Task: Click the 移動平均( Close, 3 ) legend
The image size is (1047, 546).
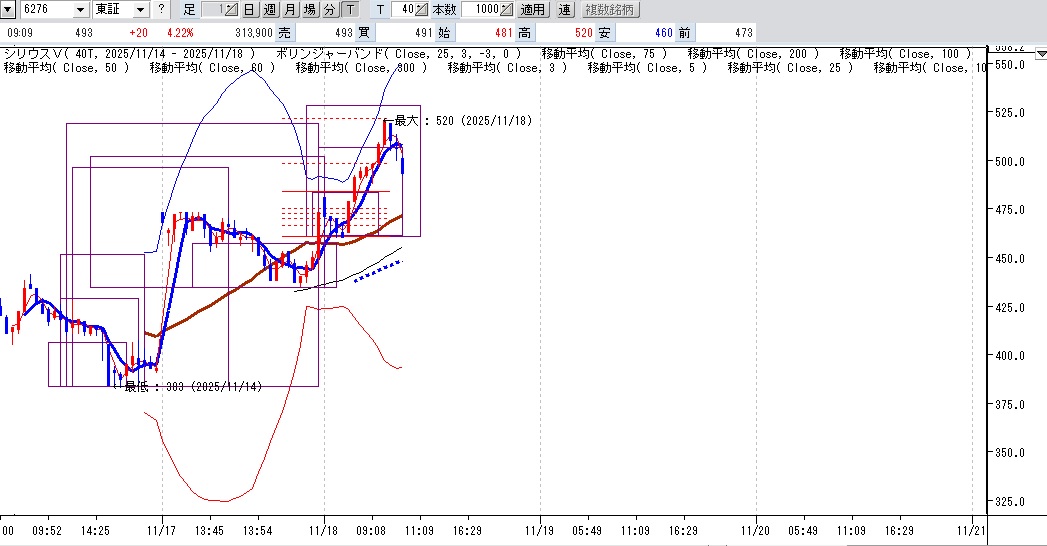Action: (x=507, y=68)
